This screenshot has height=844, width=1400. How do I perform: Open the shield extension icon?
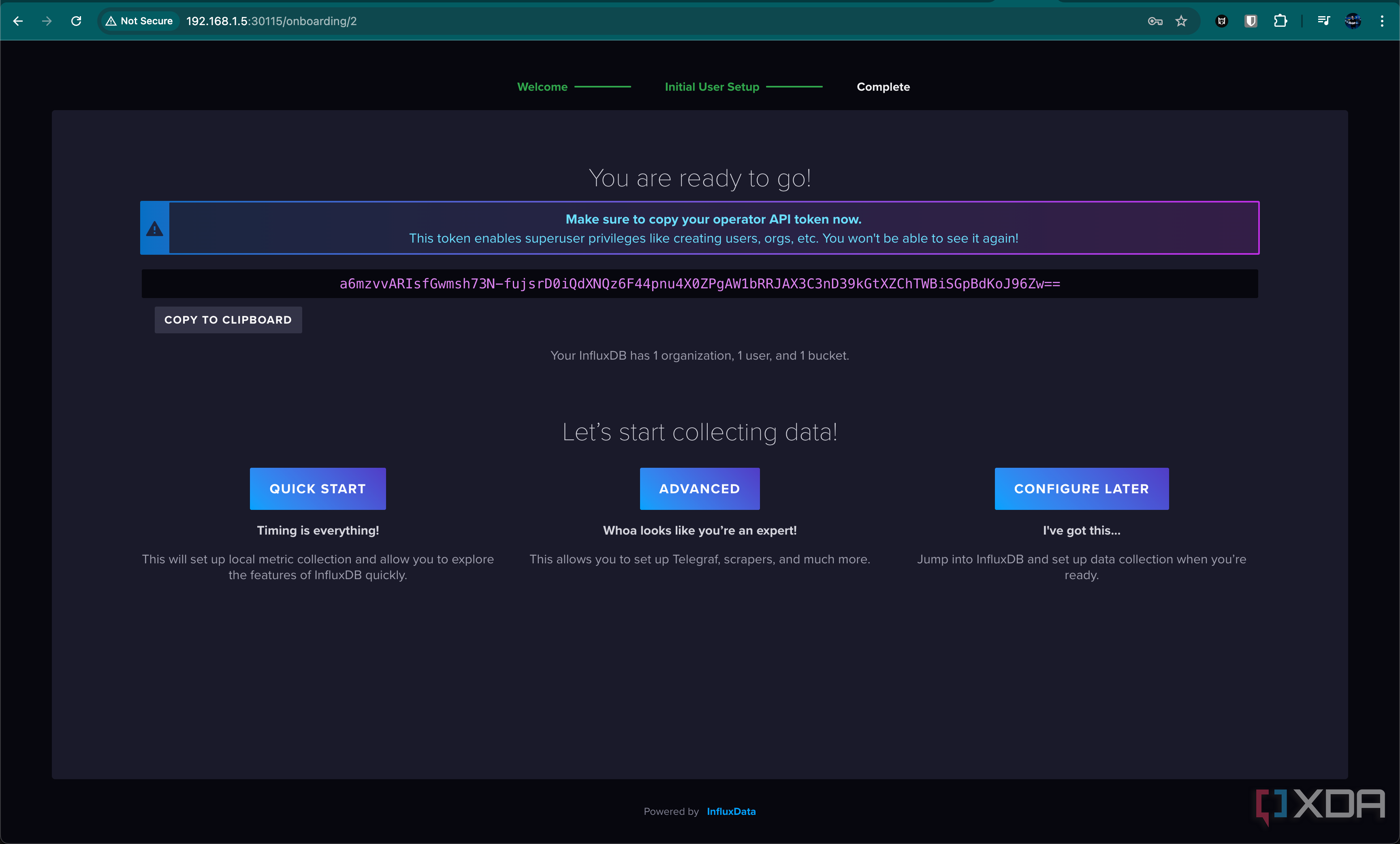1251,21
